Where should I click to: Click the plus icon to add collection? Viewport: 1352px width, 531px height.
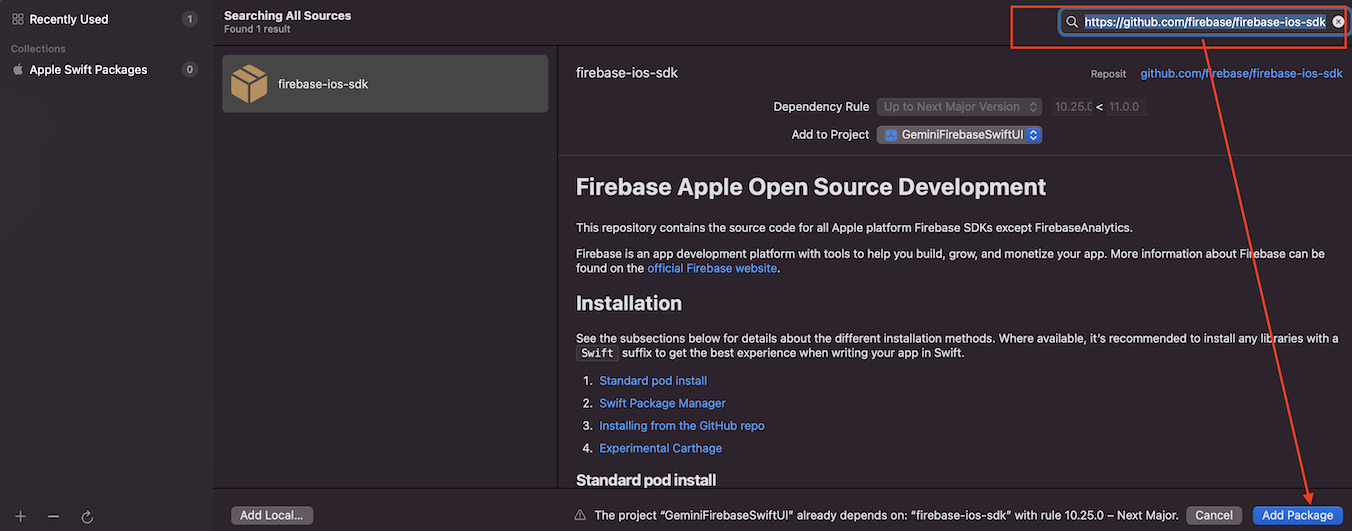(x=20, y=516)
